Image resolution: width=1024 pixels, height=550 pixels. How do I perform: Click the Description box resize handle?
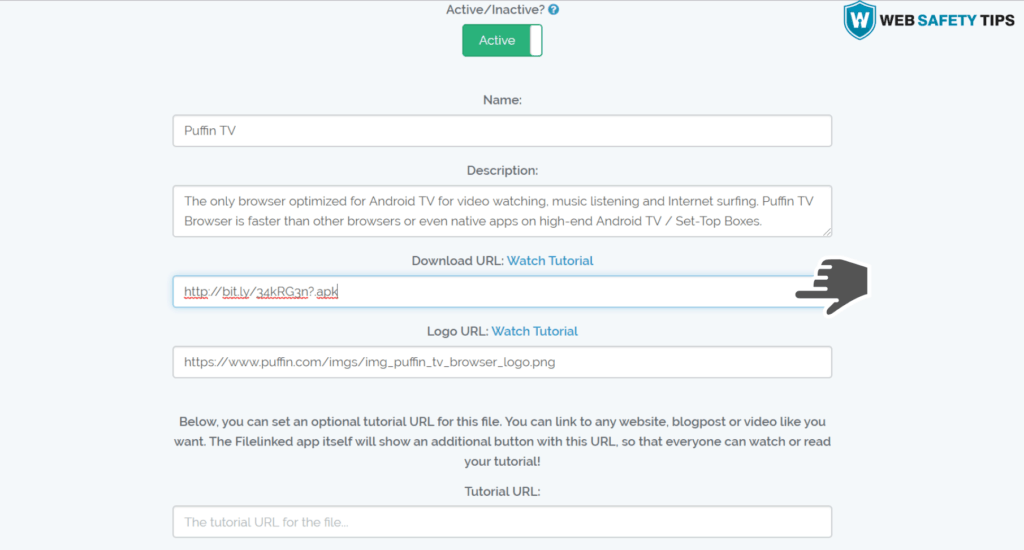(x=827, y=232)
